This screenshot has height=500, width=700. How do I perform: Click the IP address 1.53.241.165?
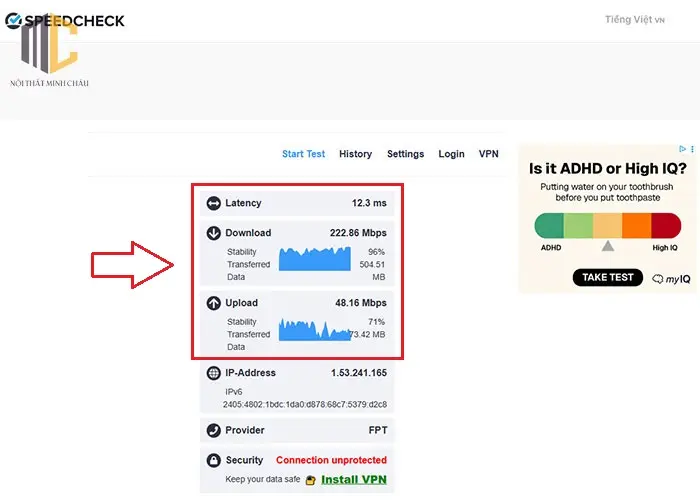click(x=359, y=373)
